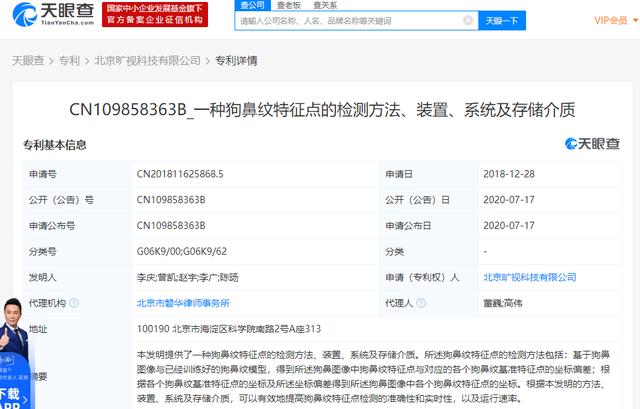This screenshot has width=640, height=409.
Task: Open applicant 北京旷视科技有限公司 link in table
Action: [x=529, y=276]
